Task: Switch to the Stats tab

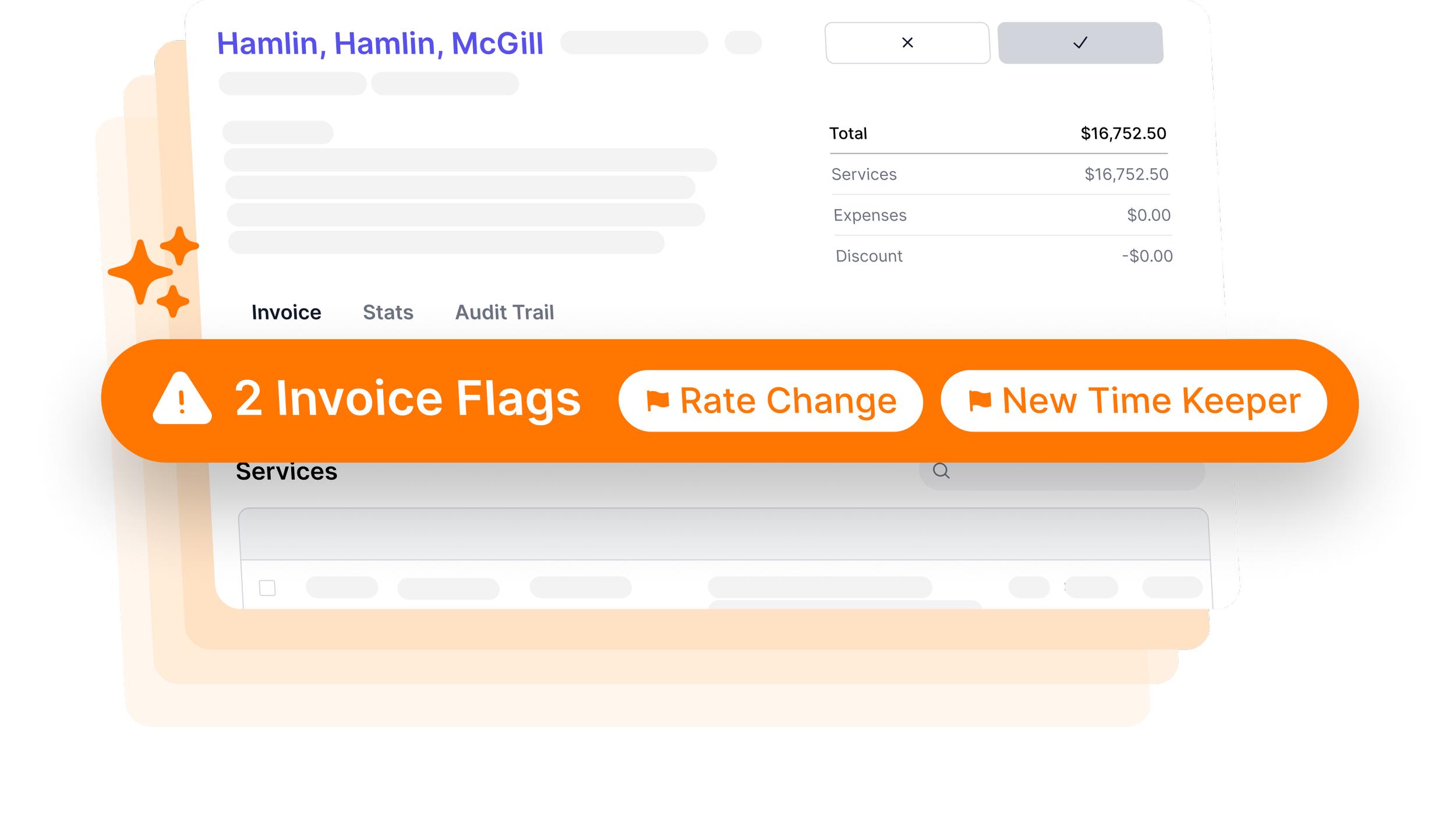Action: [x=388, y=312]
